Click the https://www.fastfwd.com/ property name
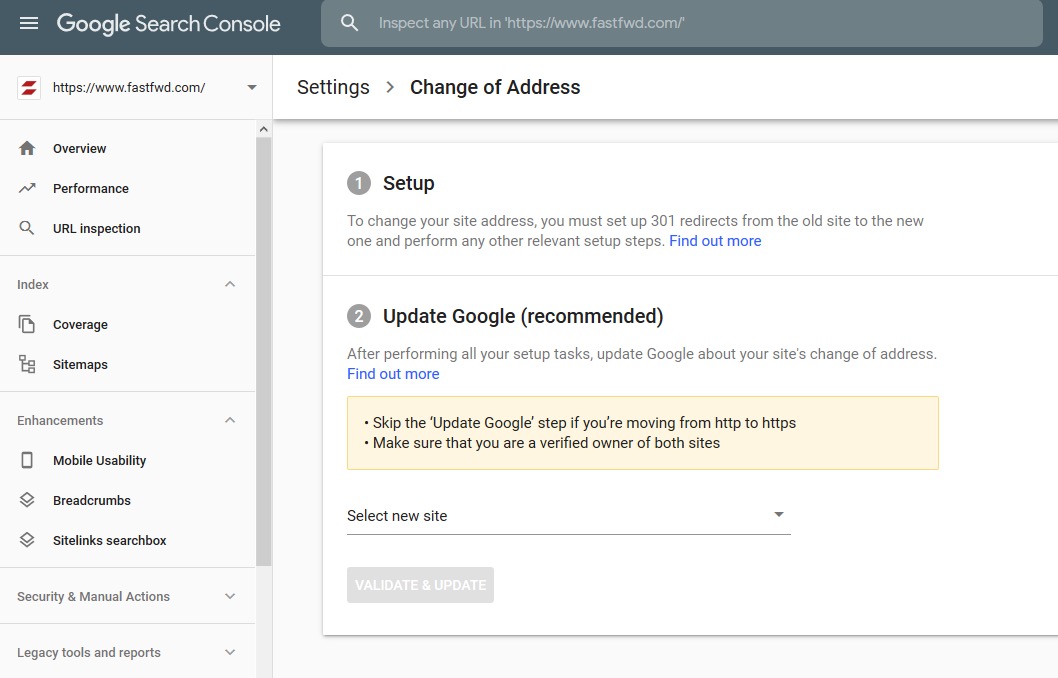 (129, 88)
